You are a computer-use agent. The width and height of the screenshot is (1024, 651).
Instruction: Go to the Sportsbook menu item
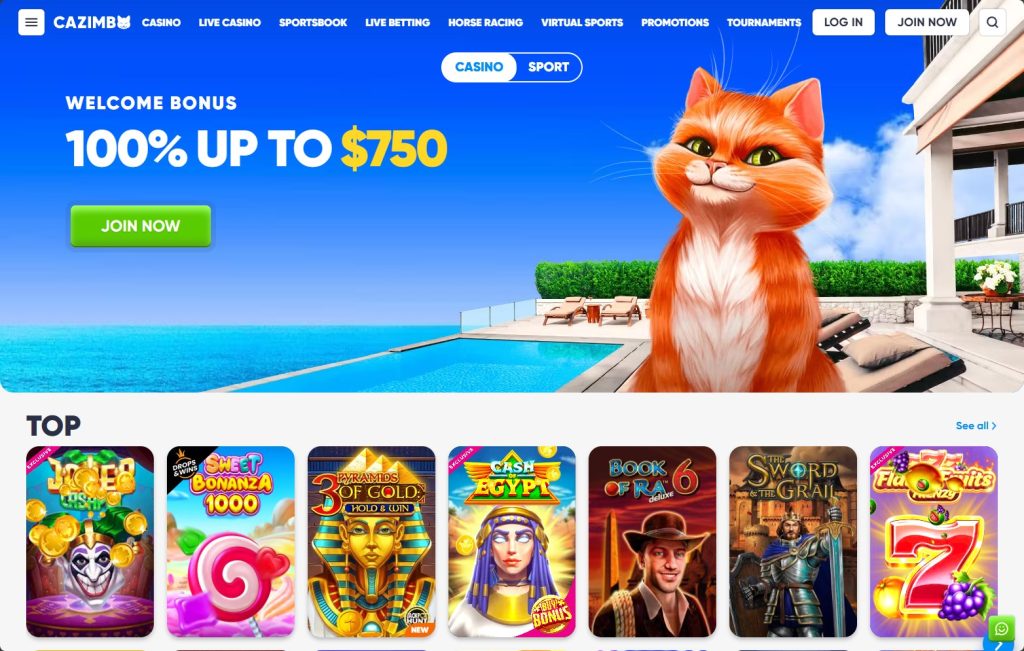click(313, 22)
